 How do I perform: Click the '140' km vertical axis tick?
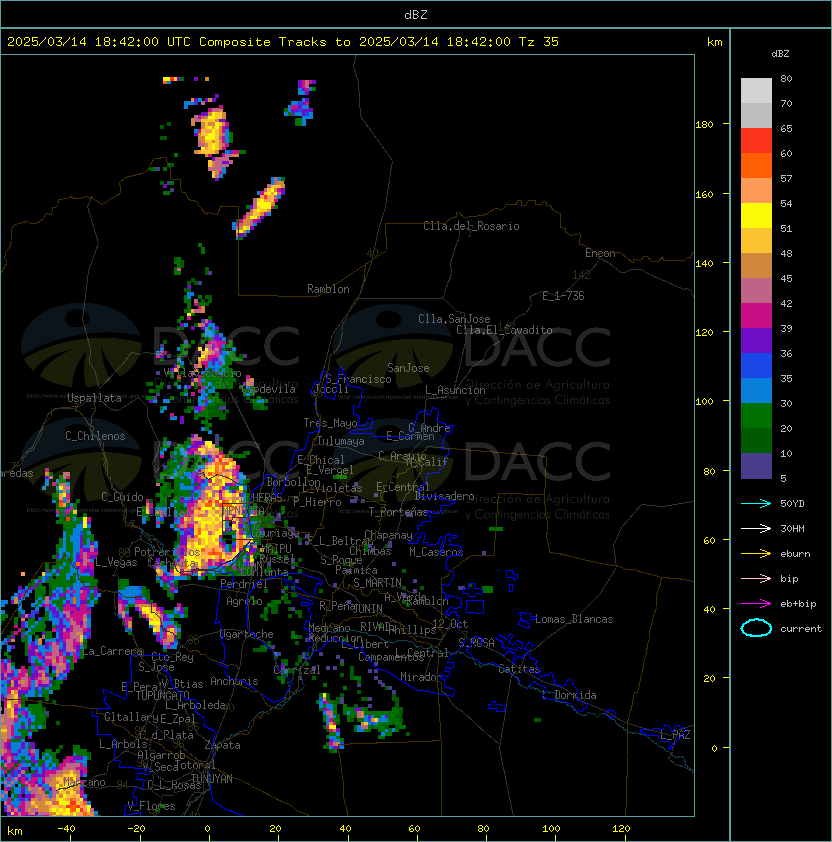(x=704, y=264)
